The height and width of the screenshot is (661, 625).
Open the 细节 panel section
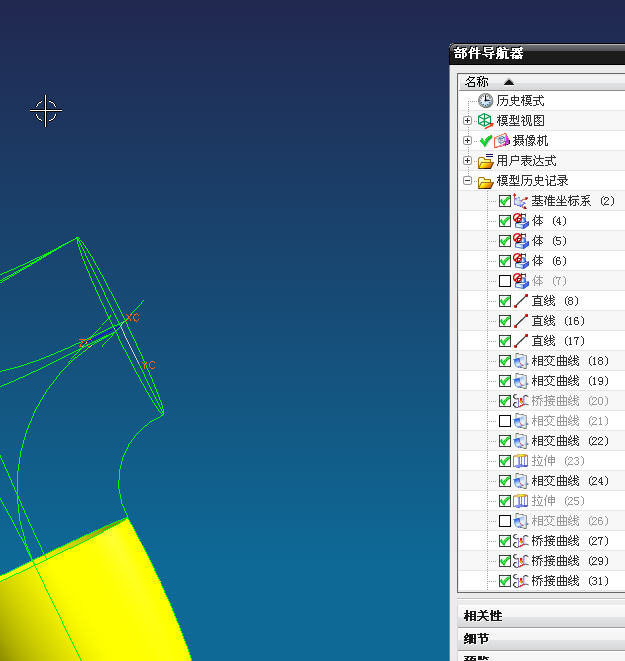[542, 639]
